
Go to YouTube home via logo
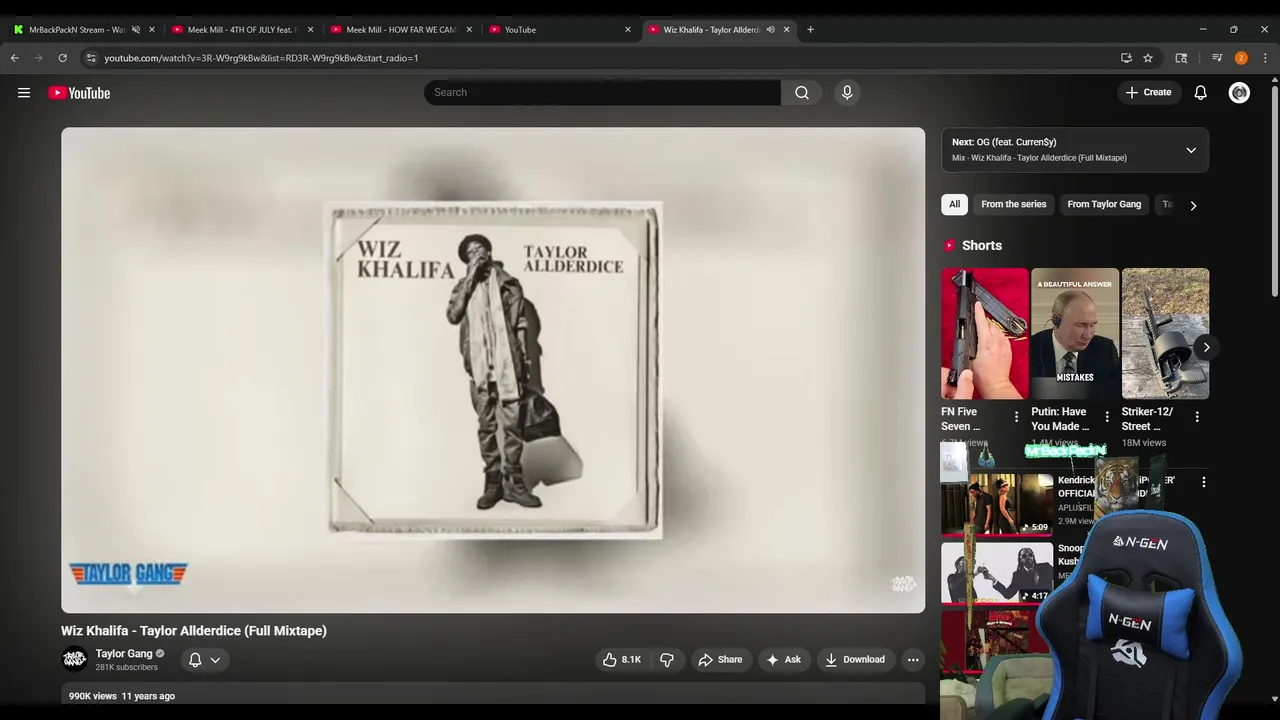(x=79, y=93)
